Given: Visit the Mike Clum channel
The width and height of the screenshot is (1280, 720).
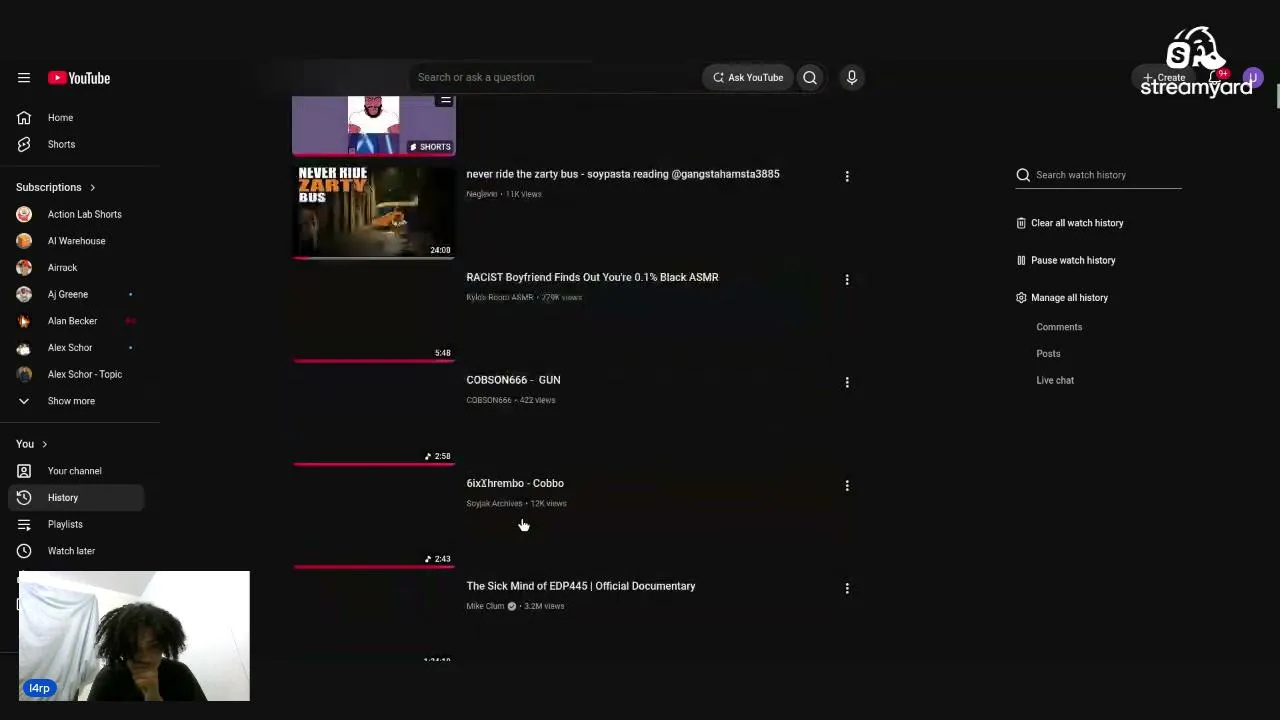Looking at the screenshot, I should [485, 606].
